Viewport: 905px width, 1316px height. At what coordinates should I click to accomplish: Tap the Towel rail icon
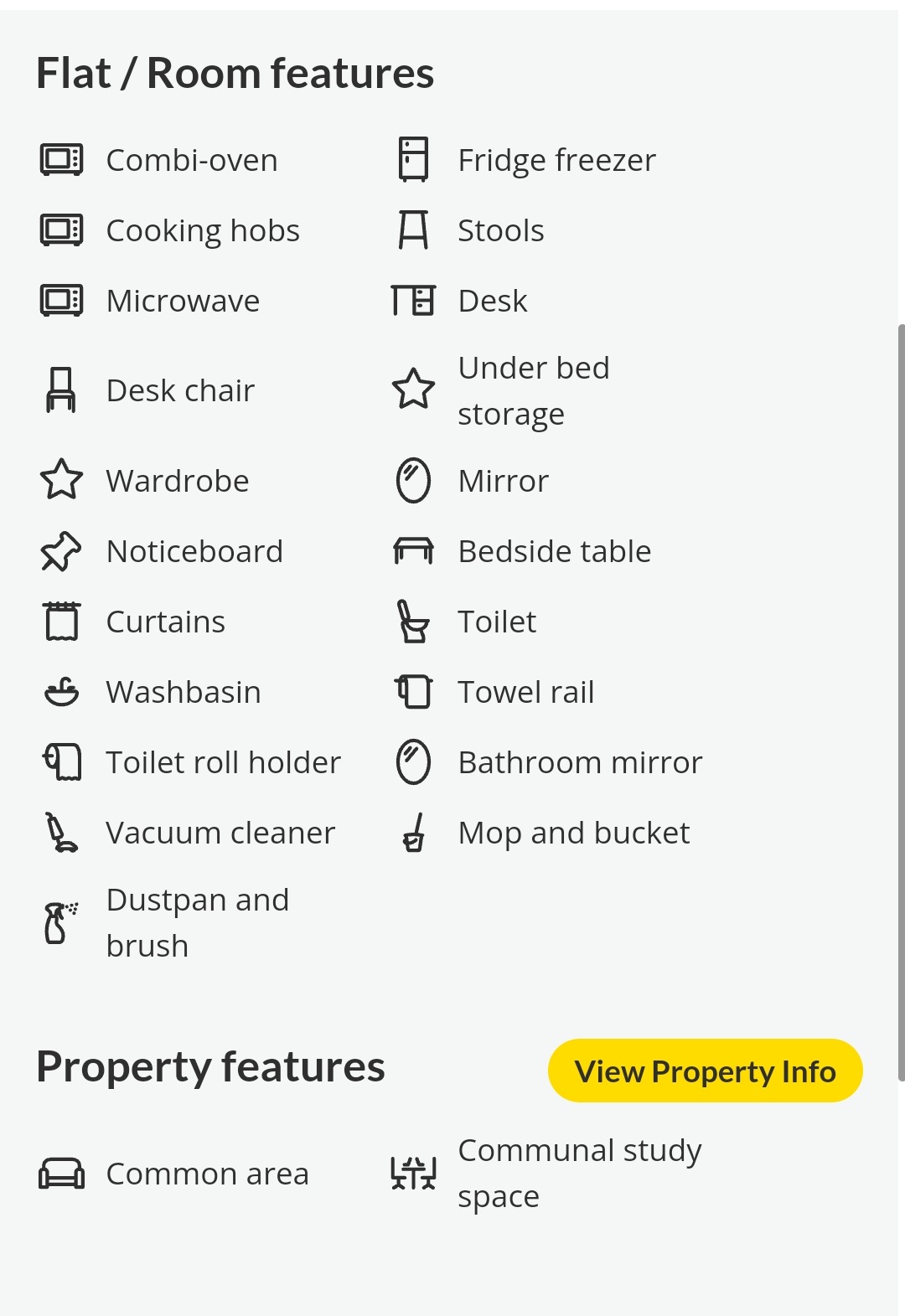coord(413,692)
